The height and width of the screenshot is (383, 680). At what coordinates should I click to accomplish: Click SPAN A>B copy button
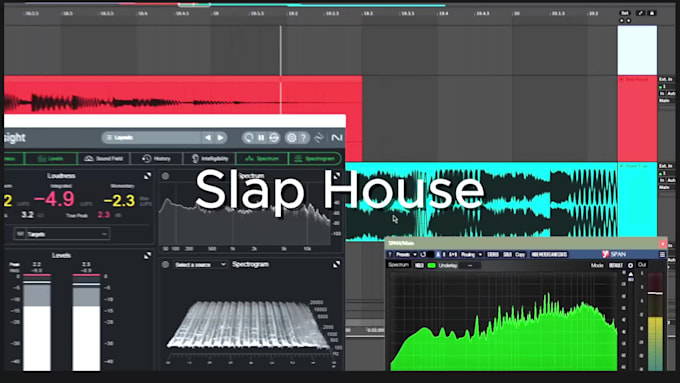[x=453, y=255]
